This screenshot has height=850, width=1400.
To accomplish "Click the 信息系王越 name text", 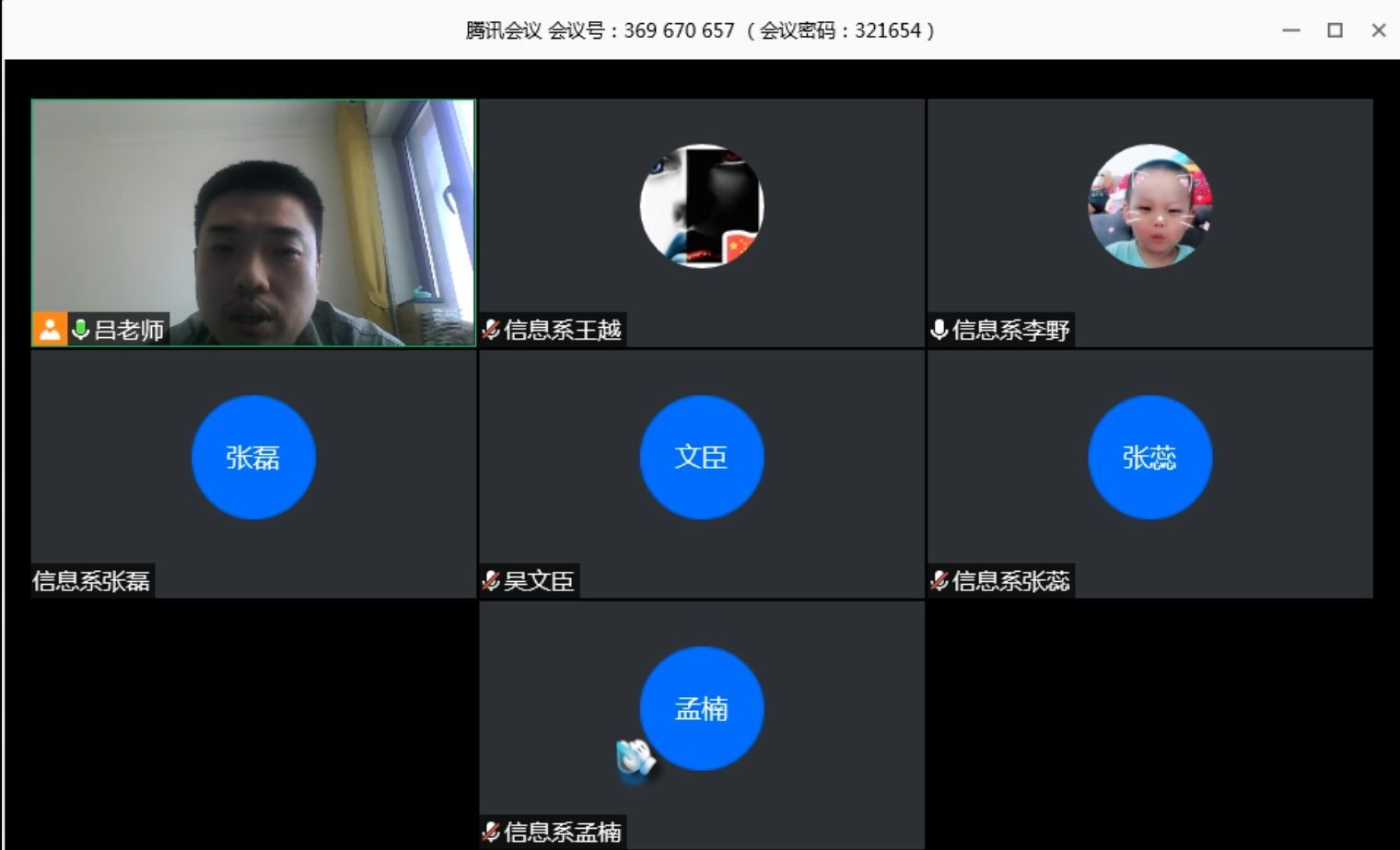I will pyautogui.click(x=562, y=330).
